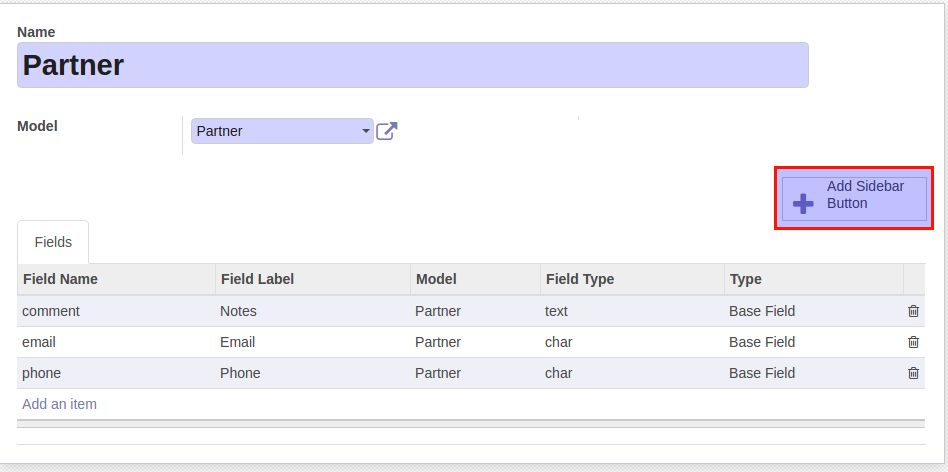Viewport: 948px width, 472px height.
Task: Edit the Name field containing Partner
Action: [412, 65]
